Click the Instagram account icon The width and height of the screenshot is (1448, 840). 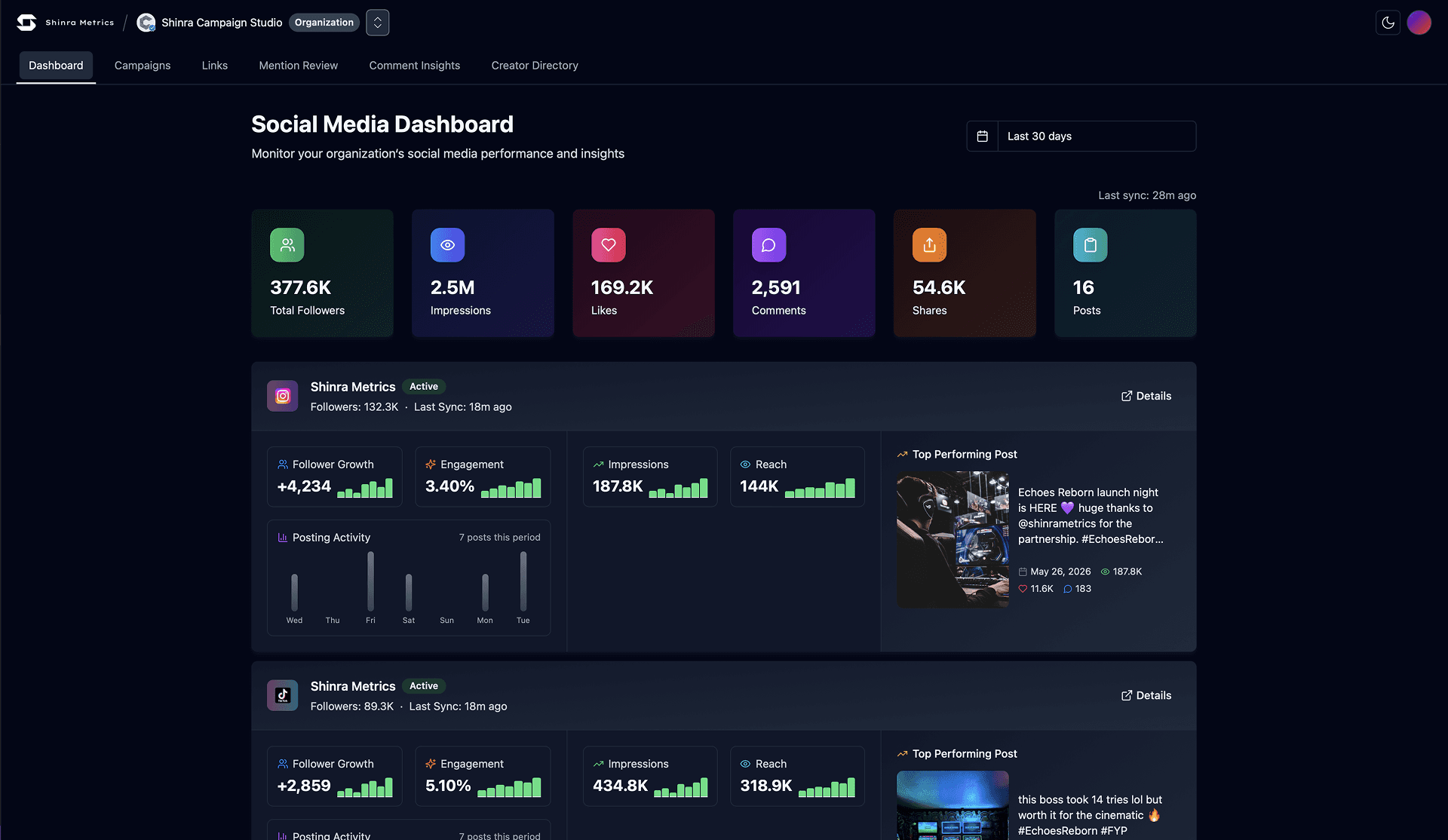pos(283,396)
